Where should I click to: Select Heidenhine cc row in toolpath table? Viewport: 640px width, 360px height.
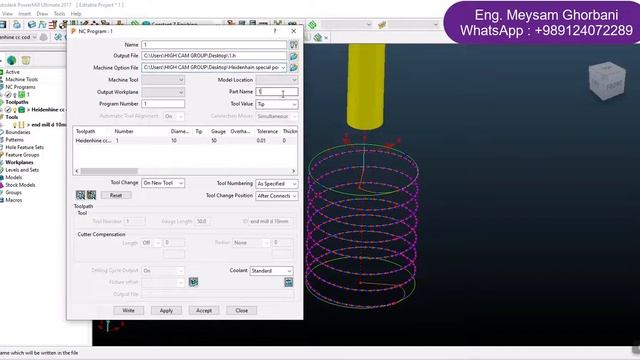pyautogui.click(x=185, y=140)
